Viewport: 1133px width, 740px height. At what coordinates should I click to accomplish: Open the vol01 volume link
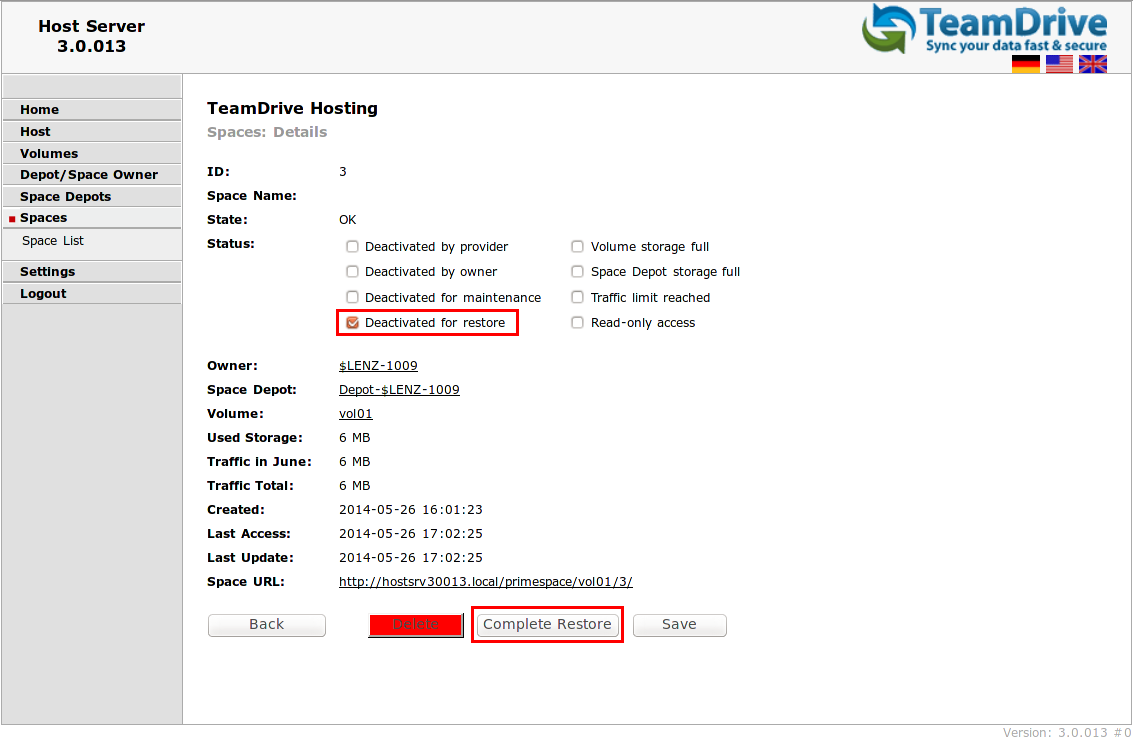pos(356,413)
